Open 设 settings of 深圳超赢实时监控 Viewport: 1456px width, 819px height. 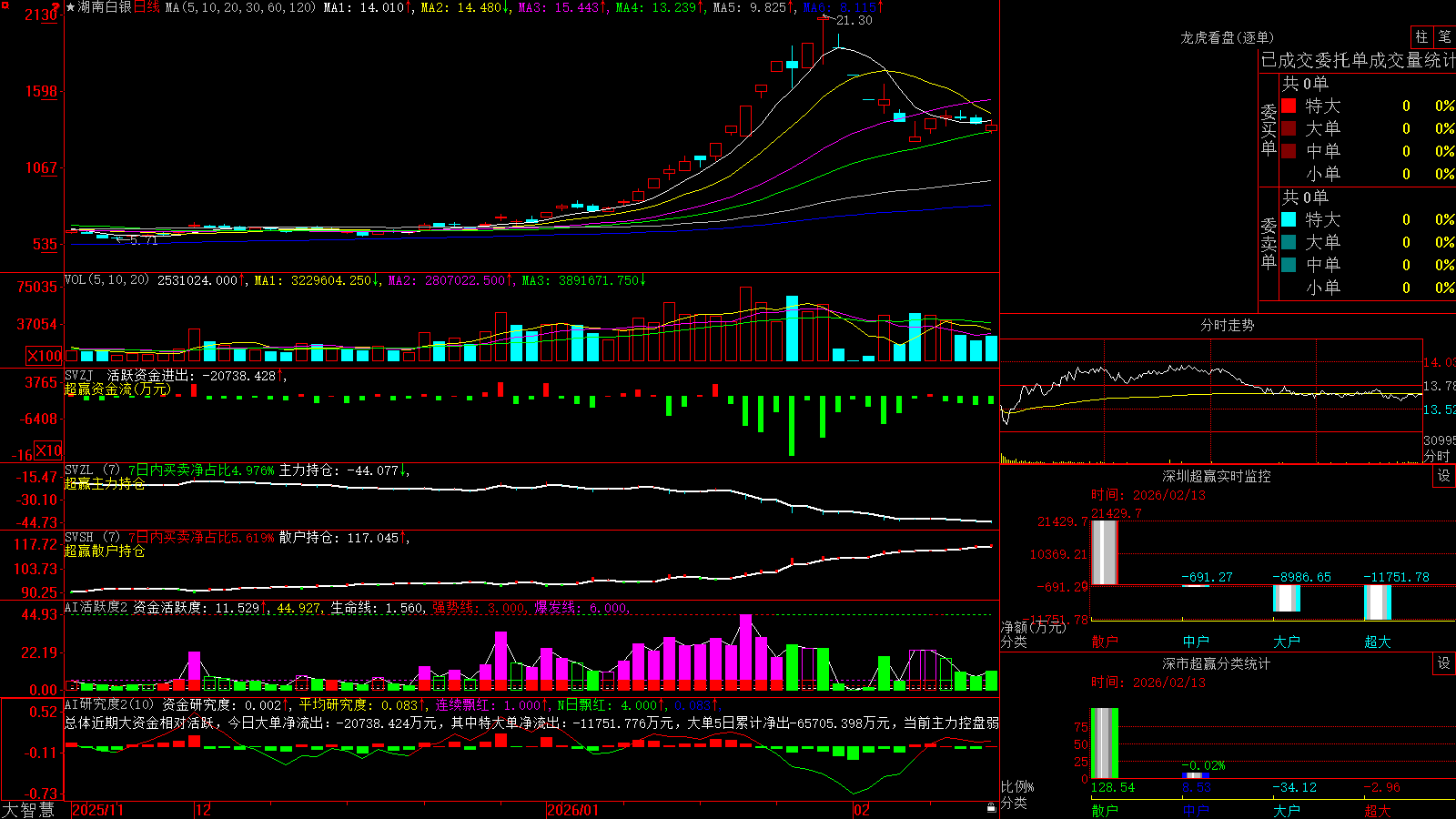(x=1444, y=476)
